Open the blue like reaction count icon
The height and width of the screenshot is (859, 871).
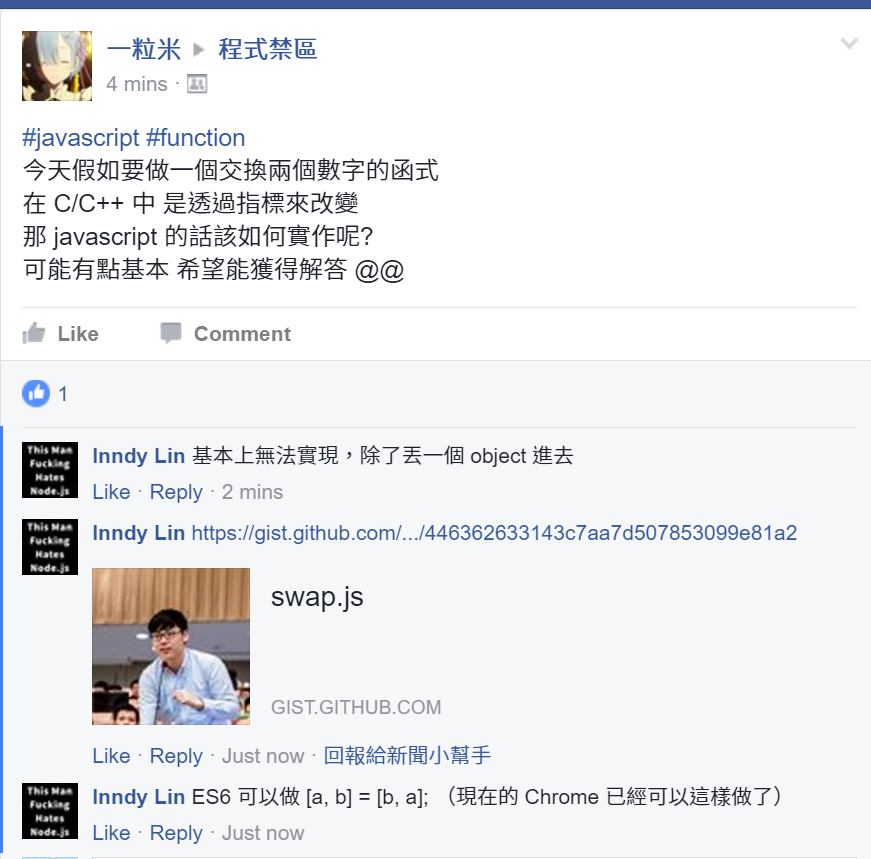(36, 393)
